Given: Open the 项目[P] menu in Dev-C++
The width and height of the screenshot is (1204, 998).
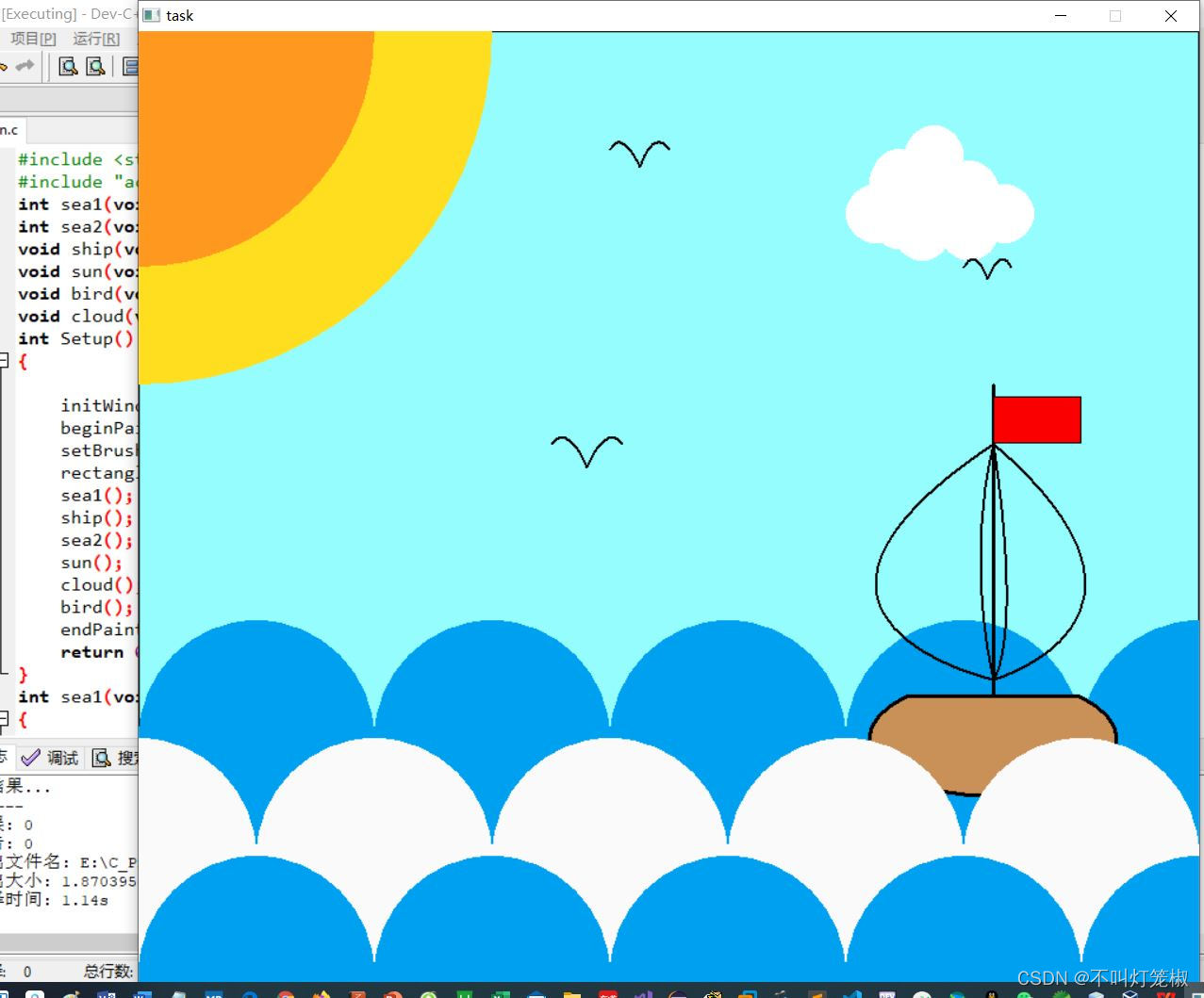Looking at the screenshot, I should (33, 39).
